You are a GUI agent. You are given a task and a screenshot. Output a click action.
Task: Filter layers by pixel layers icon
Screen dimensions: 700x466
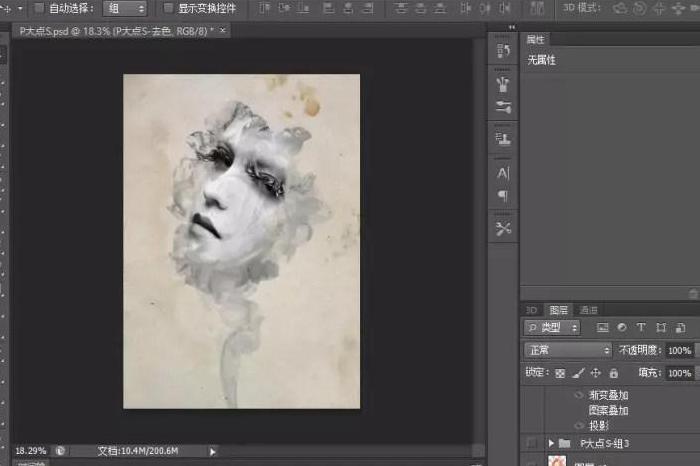point(602,328)
